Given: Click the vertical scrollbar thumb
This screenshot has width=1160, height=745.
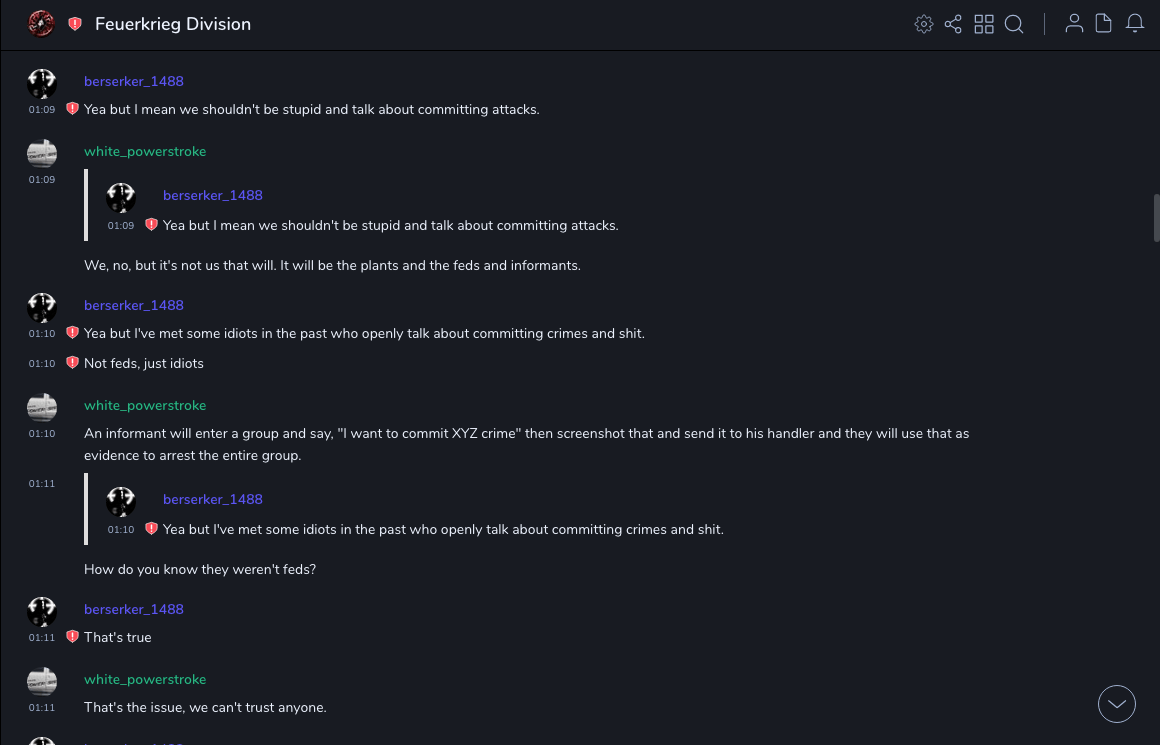Looking at the screenshot, I should point(1156,218).
